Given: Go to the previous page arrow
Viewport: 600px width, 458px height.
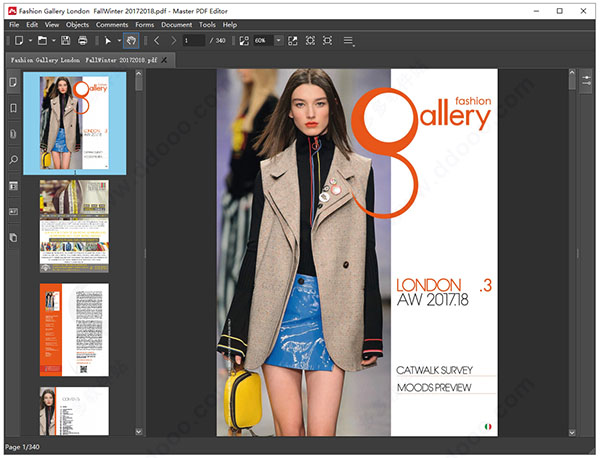Looking at the screenshot, I should coord(157,41).
